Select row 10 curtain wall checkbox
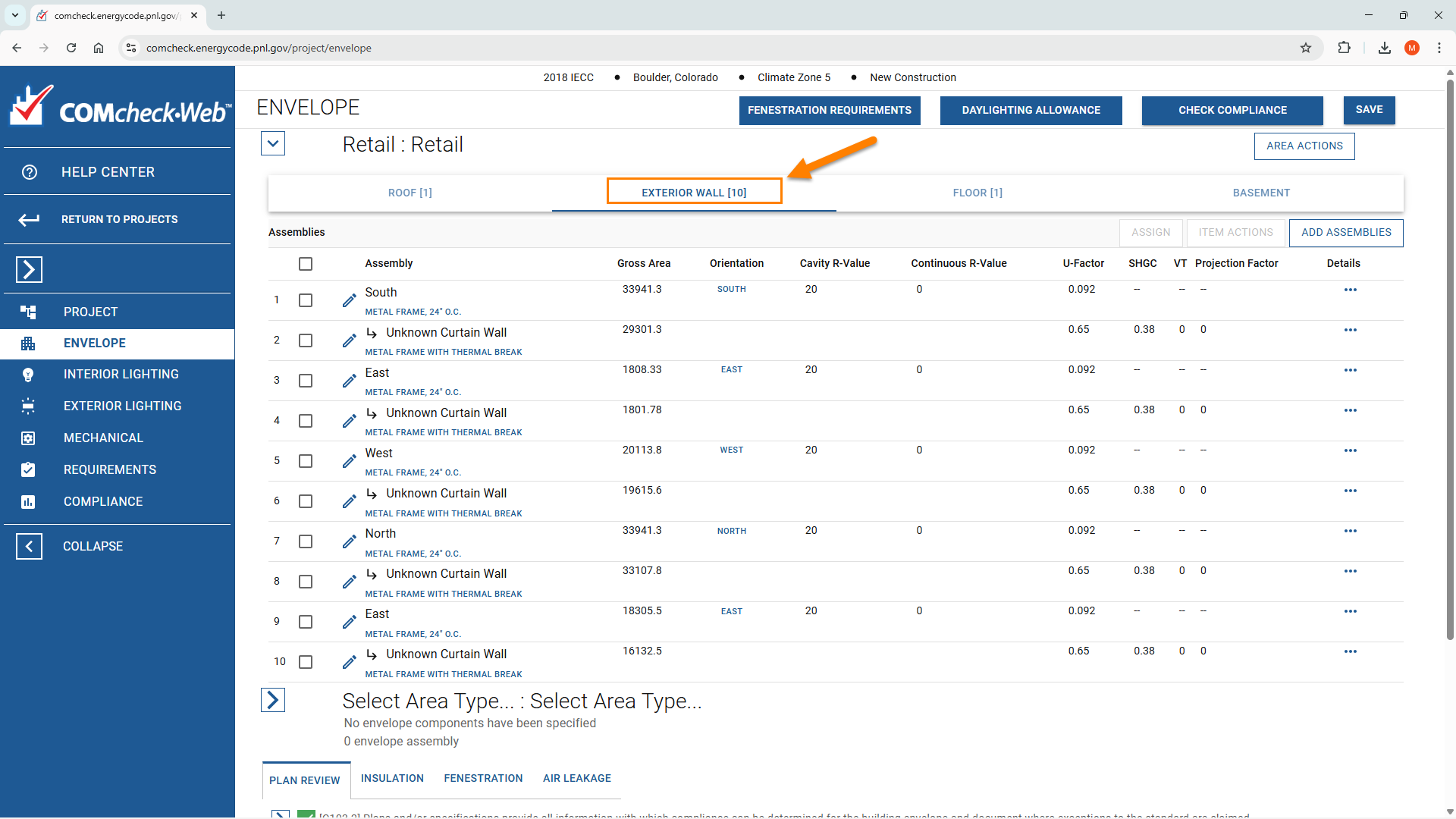The height and width of the screenshot is (819, 1456). coord(306,662)
